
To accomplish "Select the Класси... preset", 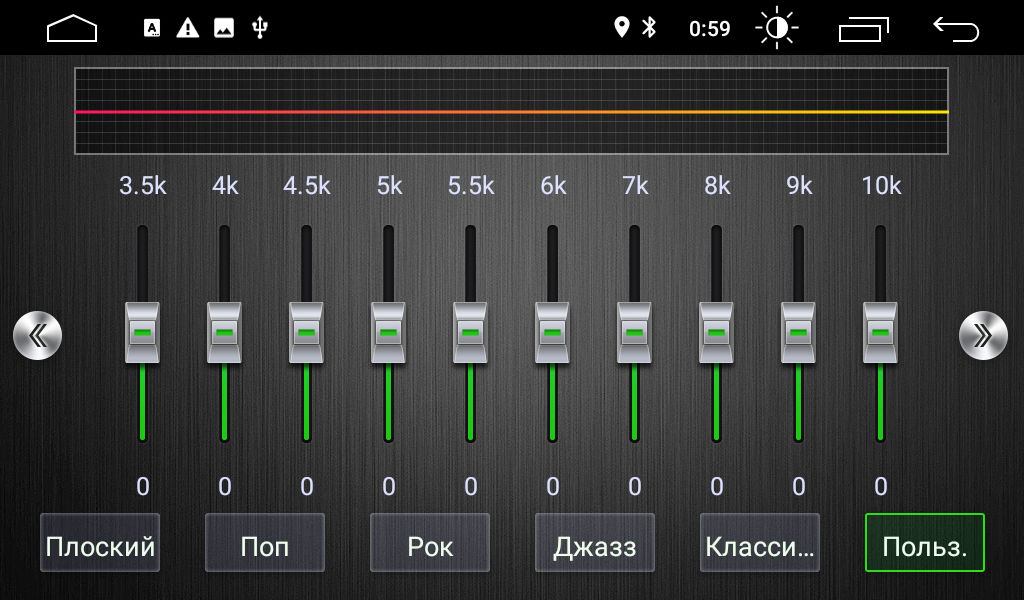I will click(x=760, y=543).
